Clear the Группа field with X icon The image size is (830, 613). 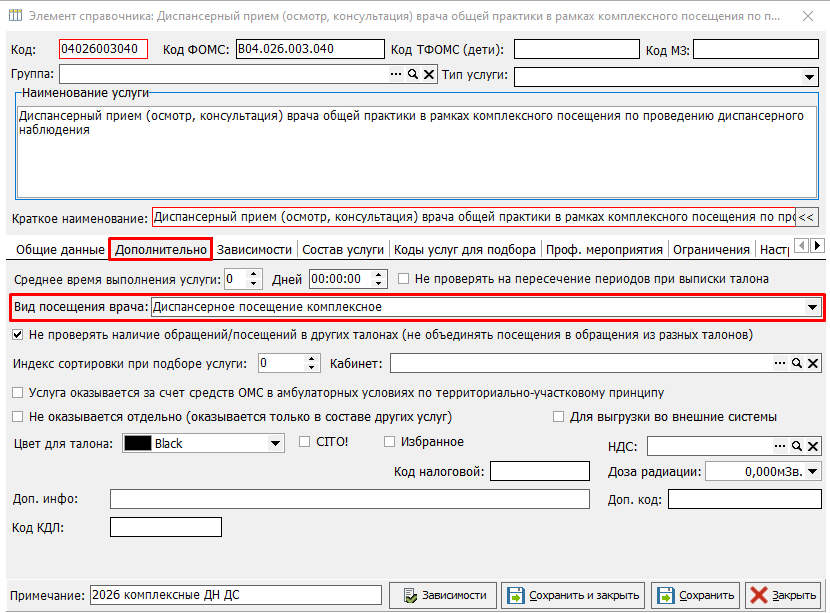(429, 75)
